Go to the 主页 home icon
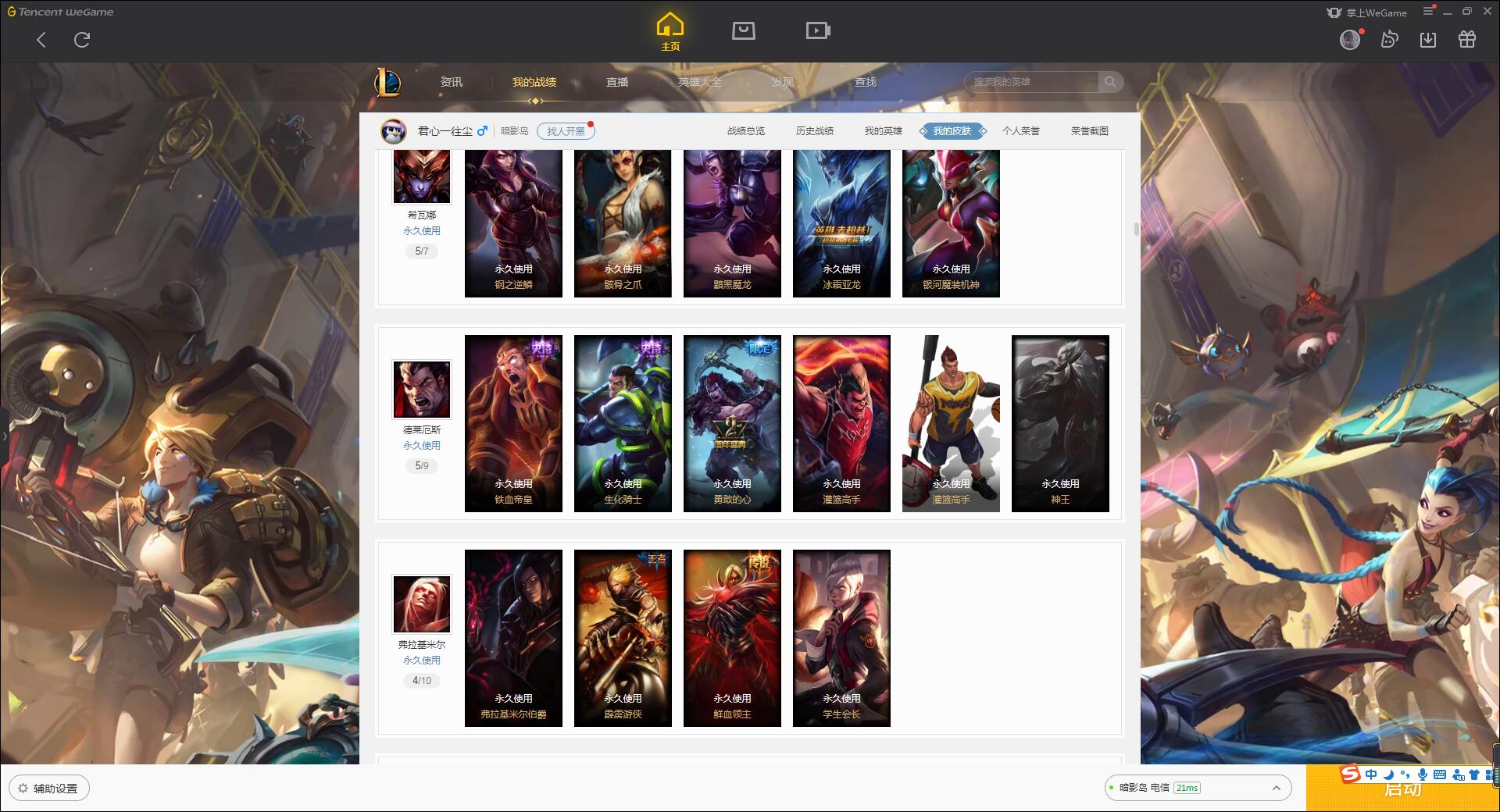Image resolution: width=1500 pixels, height=812 pixels. click(x=670, y=32)
